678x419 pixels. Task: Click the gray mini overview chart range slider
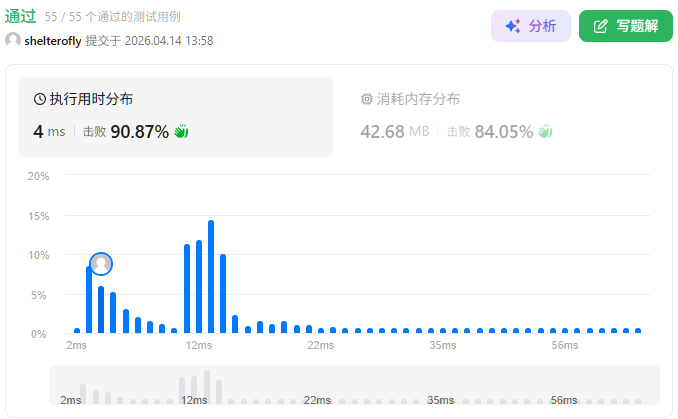(354, 385)
